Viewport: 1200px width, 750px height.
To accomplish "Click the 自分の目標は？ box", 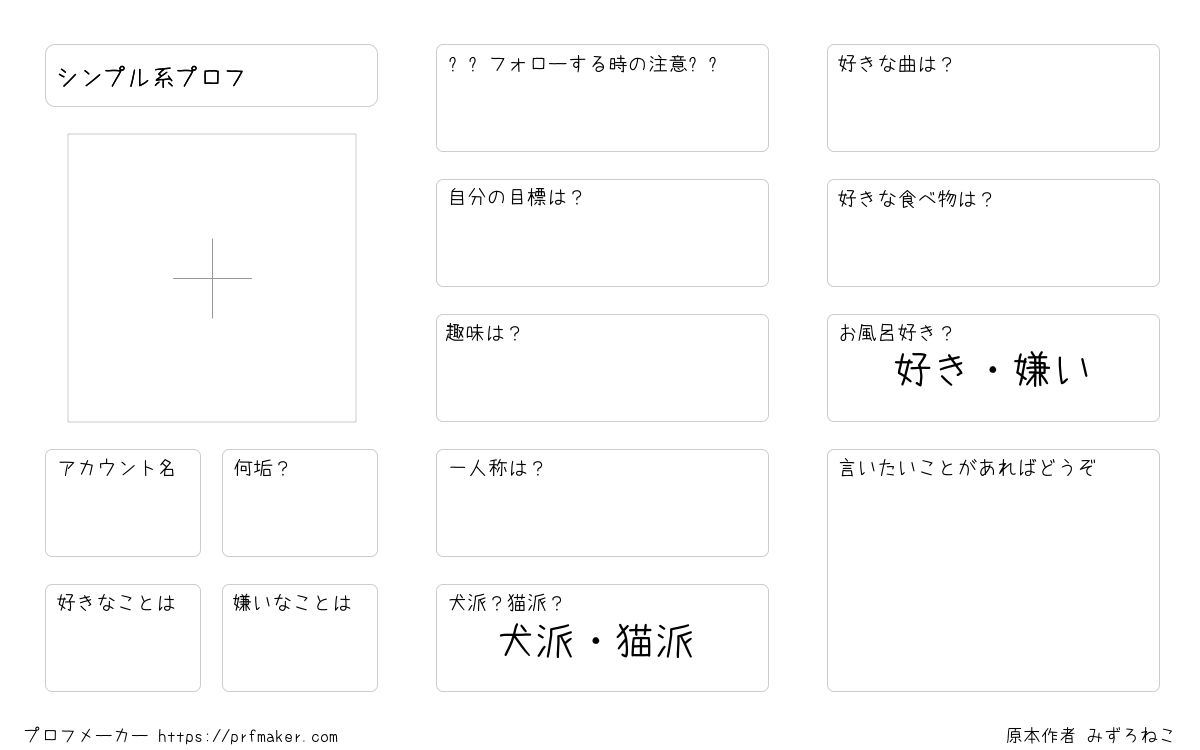I will point(602,233).
